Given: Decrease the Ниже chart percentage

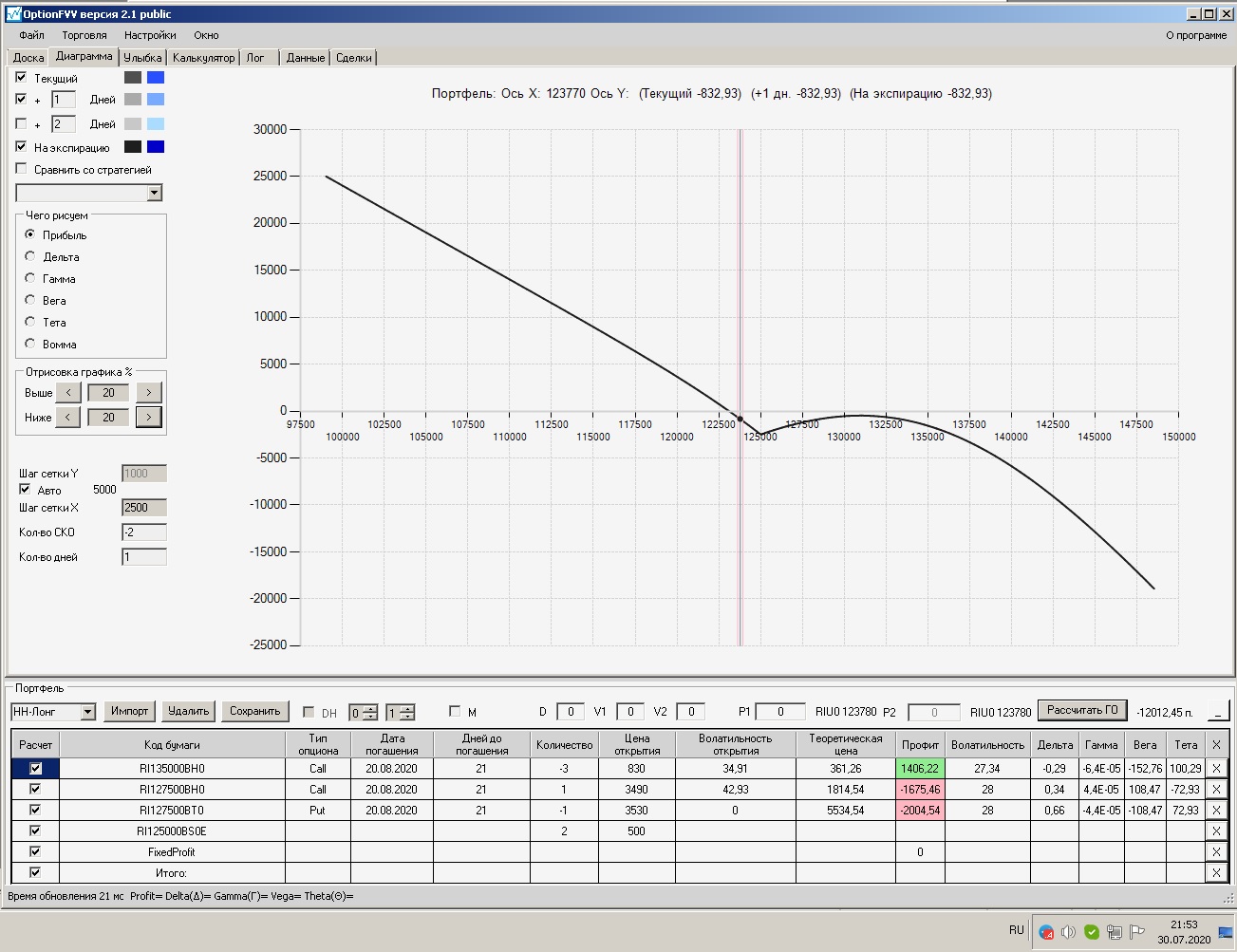Looking at the screenshot, I should click(x=67, y=418).
